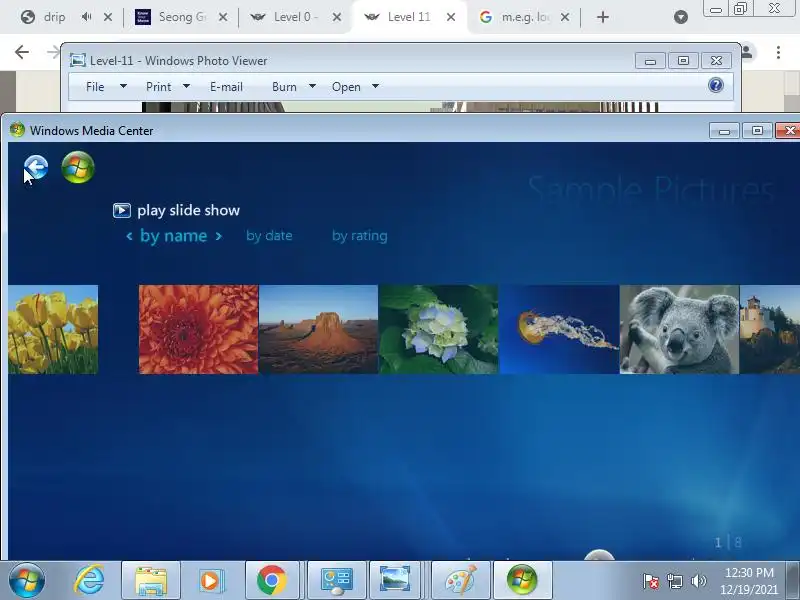Viewport: 800px width, 600px height.
Task: Click the round dropdown icon near tab strip
Action: 681,17
